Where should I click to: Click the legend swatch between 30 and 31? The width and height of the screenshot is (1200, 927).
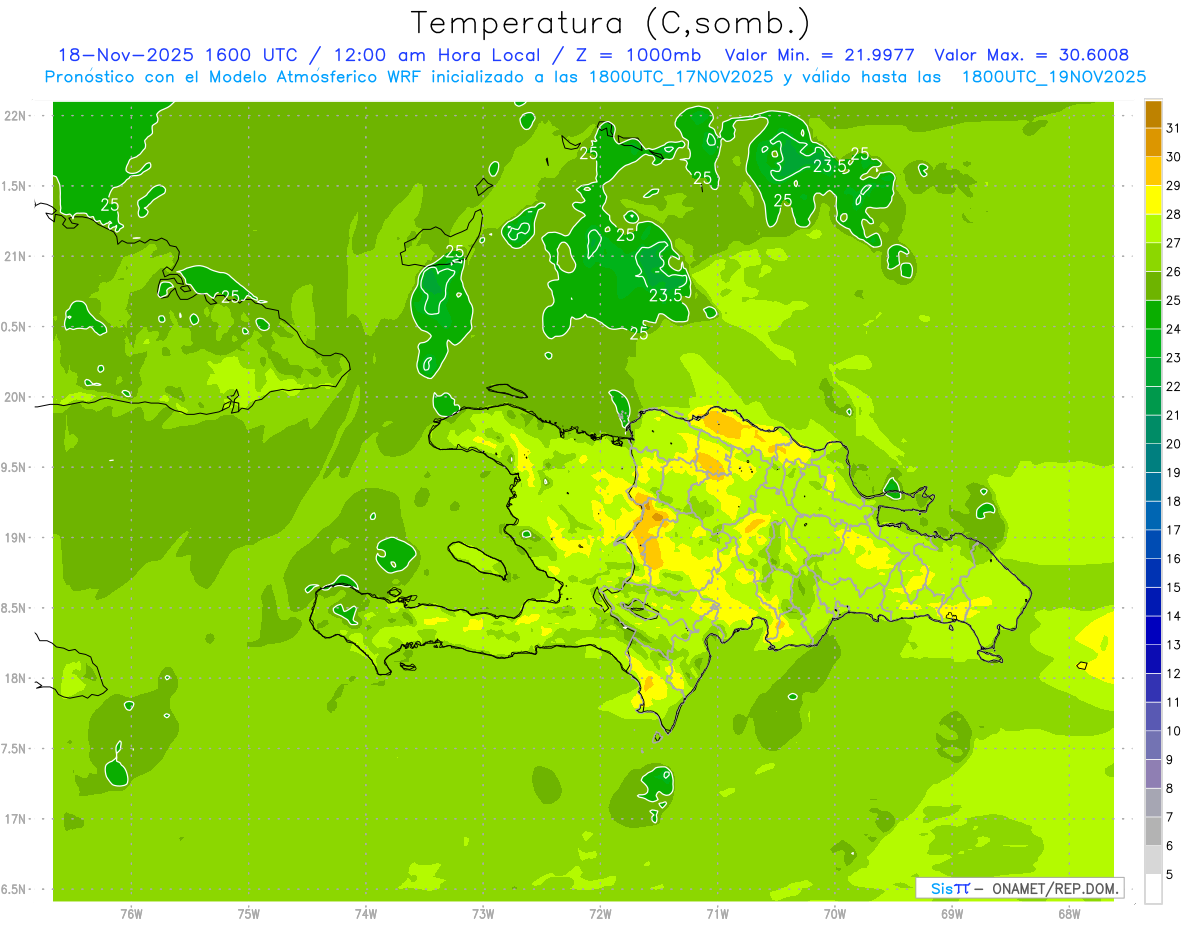tap(1153, 142)
